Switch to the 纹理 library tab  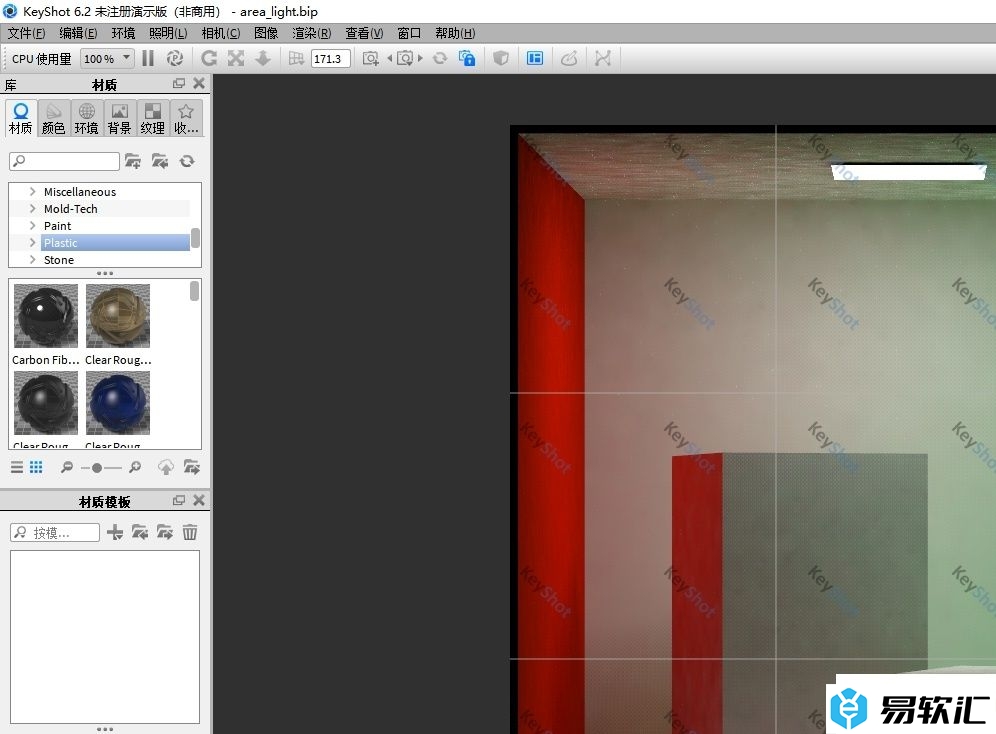point(152,118)
